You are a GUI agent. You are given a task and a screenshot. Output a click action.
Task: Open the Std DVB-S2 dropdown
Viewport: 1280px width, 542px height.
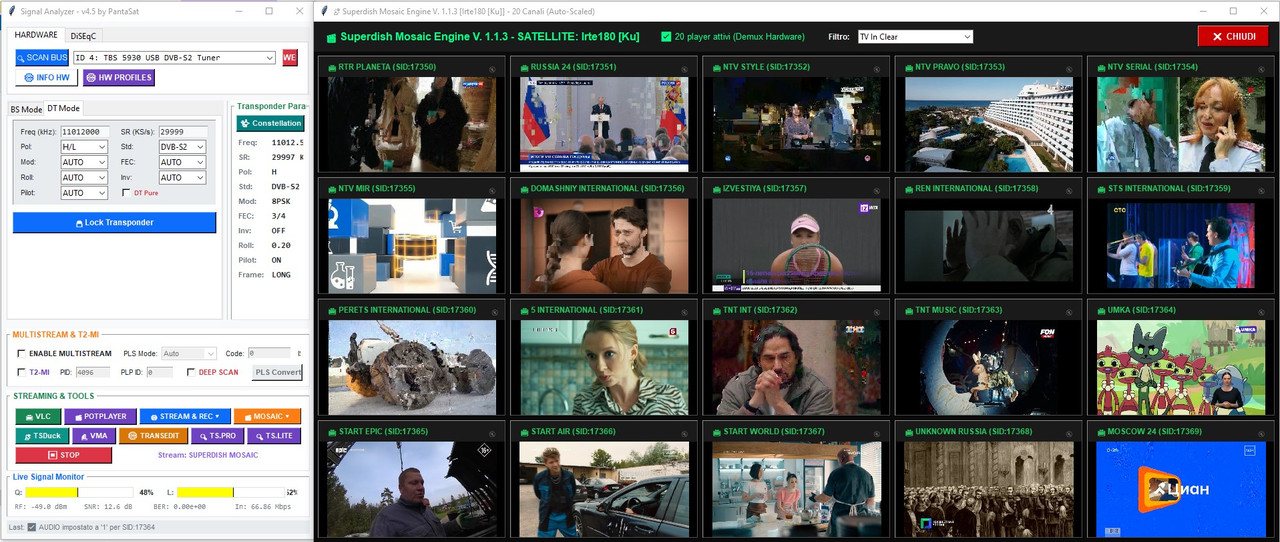coord(183,147)
